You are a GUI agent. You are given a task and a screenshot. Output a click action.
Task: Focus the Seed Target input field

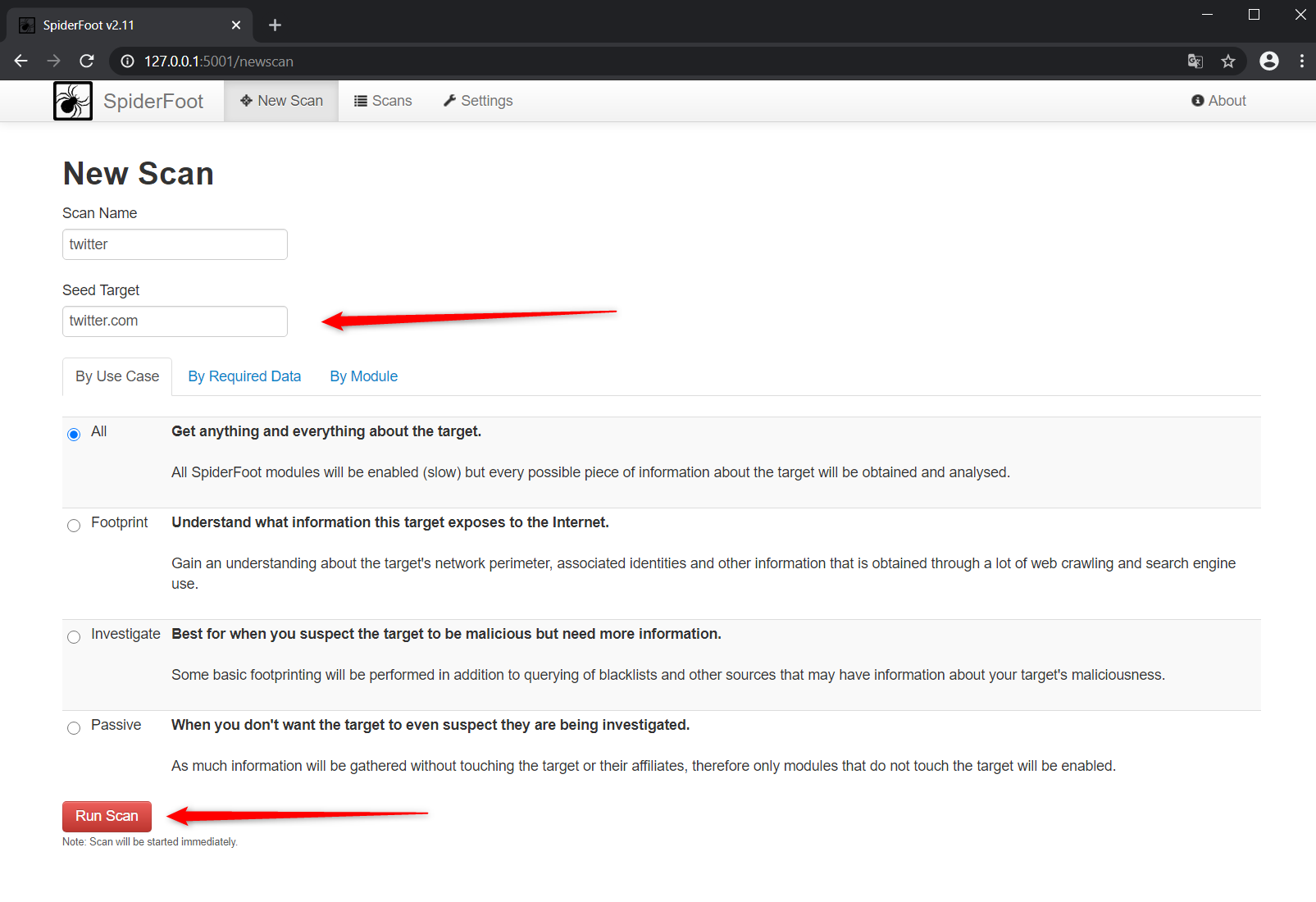point(175,321)
